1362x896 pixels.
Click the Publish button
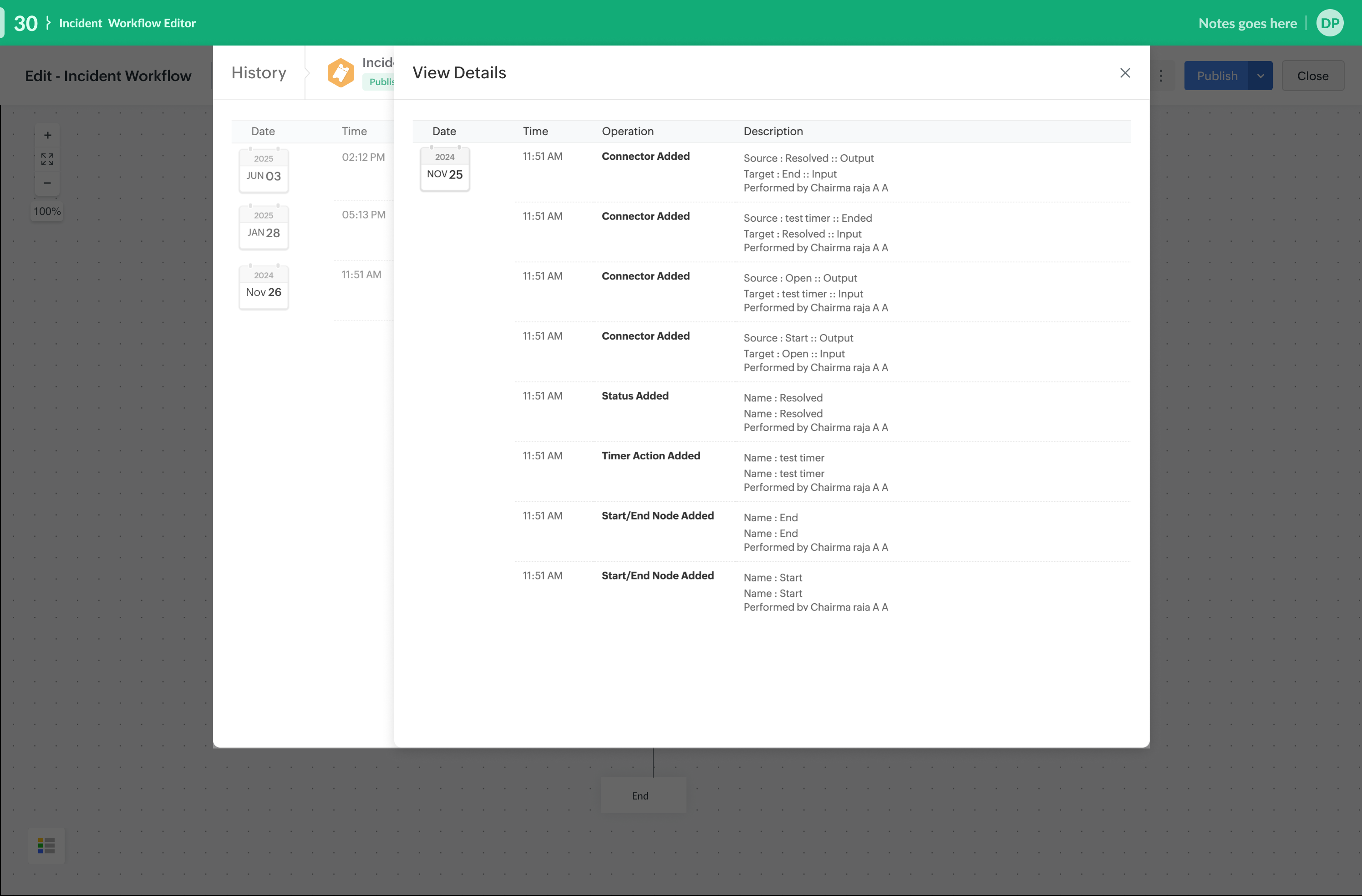pos(1216,76)
